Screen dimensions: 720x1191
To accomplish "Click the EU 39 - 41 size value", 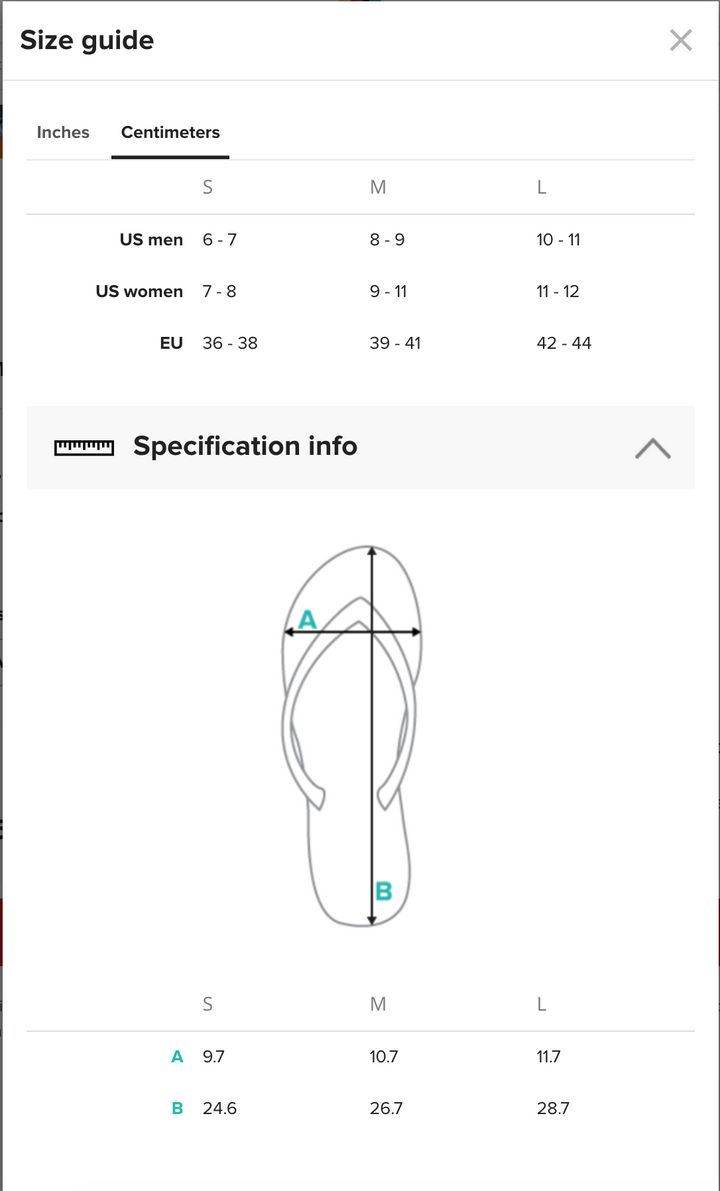I will pyautogui.click(x=395, y=343).
